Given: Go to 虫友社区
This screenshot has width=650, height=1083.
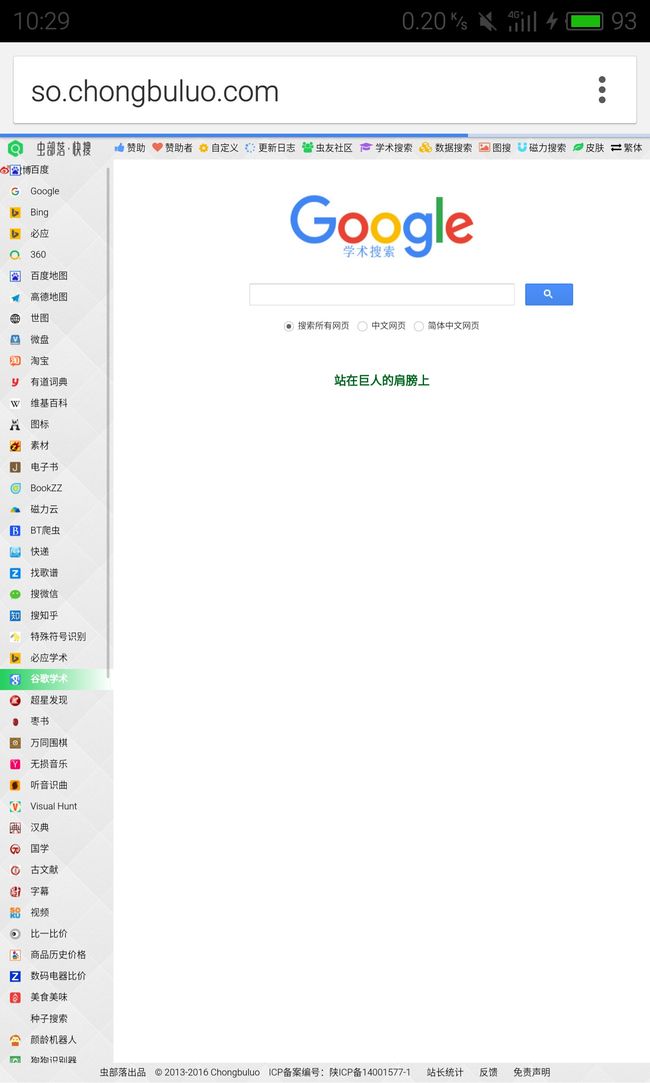Looking at the screenshot, I should tap(327, 148).
